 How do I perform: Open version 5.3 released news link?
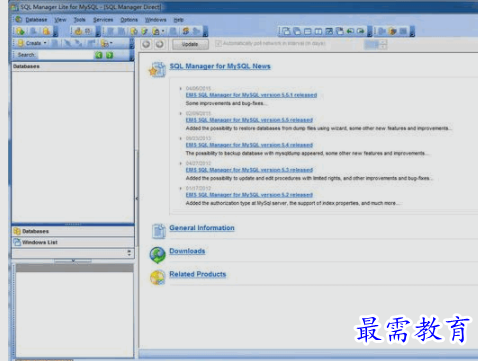[249, 170]
